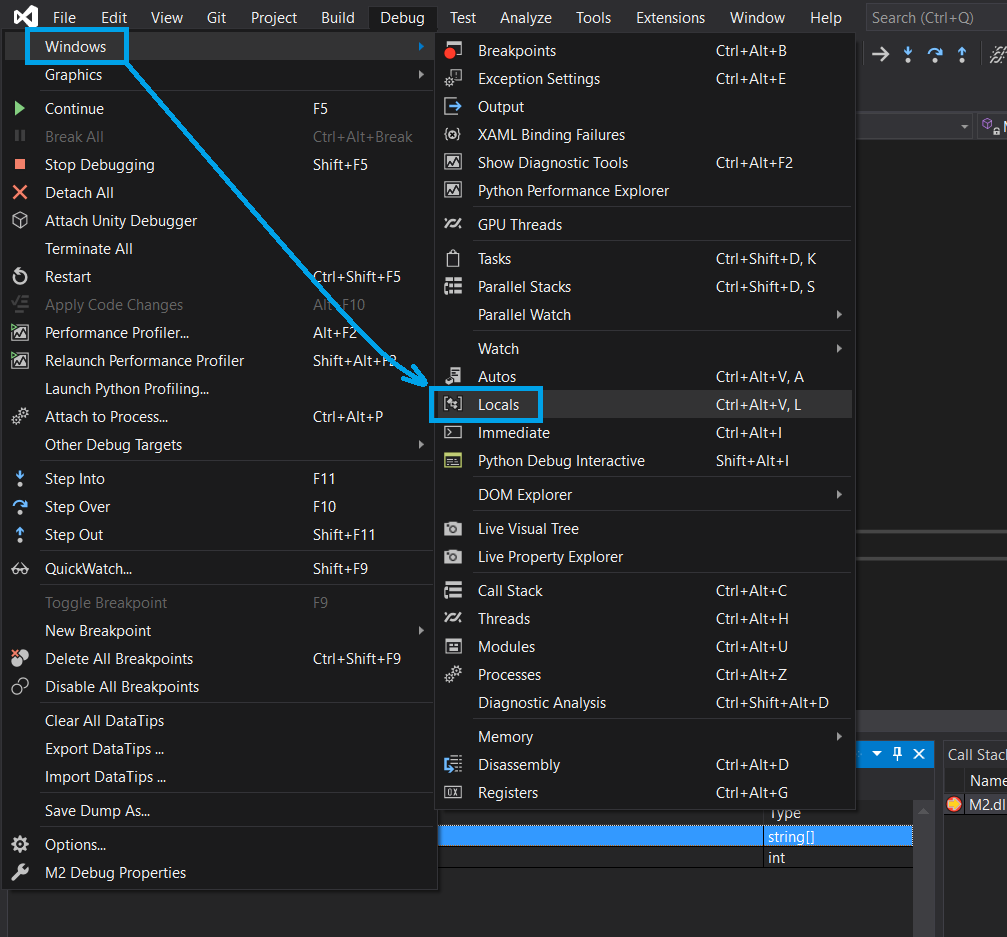Expand the Memory submenu

[839, 737]
